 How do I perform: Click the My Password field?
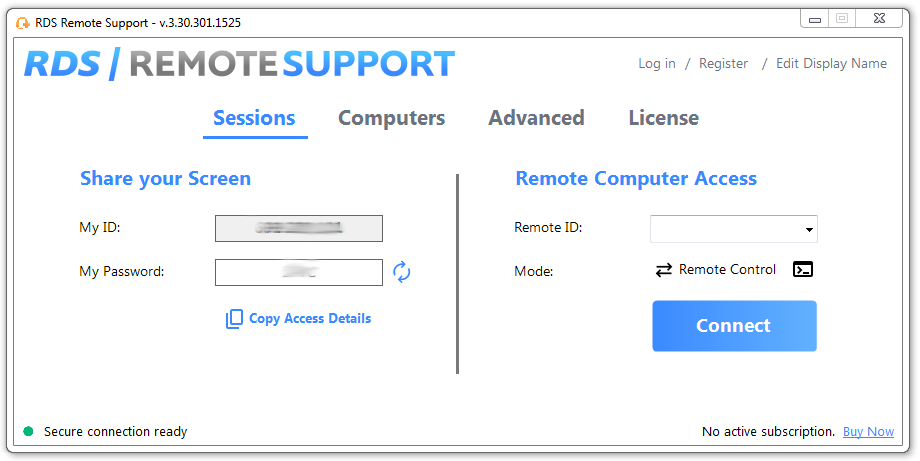click(298, 272)
